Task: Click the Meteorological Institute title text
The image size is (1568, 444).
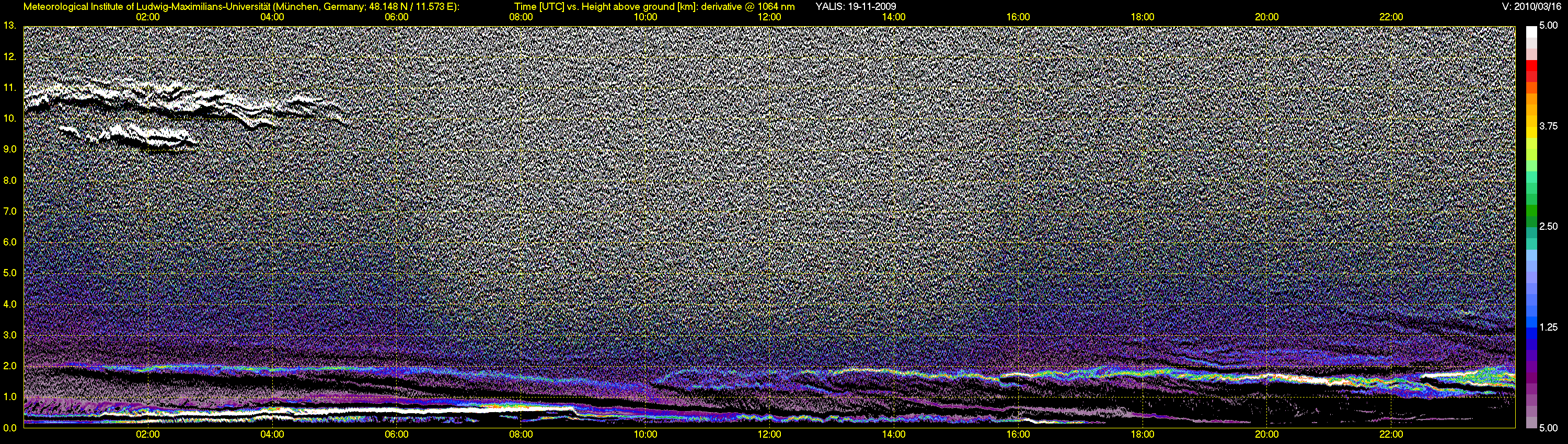Action: tap(241, 7)
